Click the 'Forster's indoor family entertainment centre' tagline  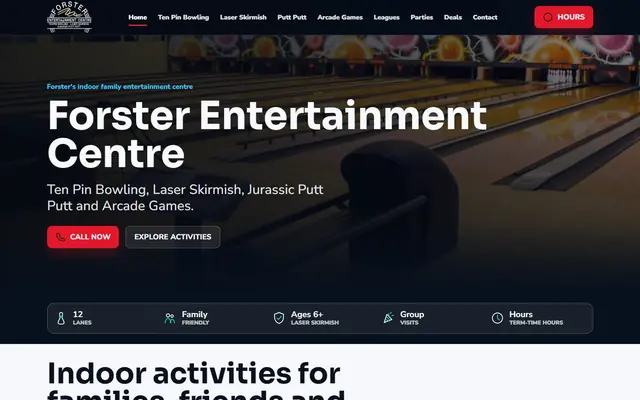pos(120,87)
